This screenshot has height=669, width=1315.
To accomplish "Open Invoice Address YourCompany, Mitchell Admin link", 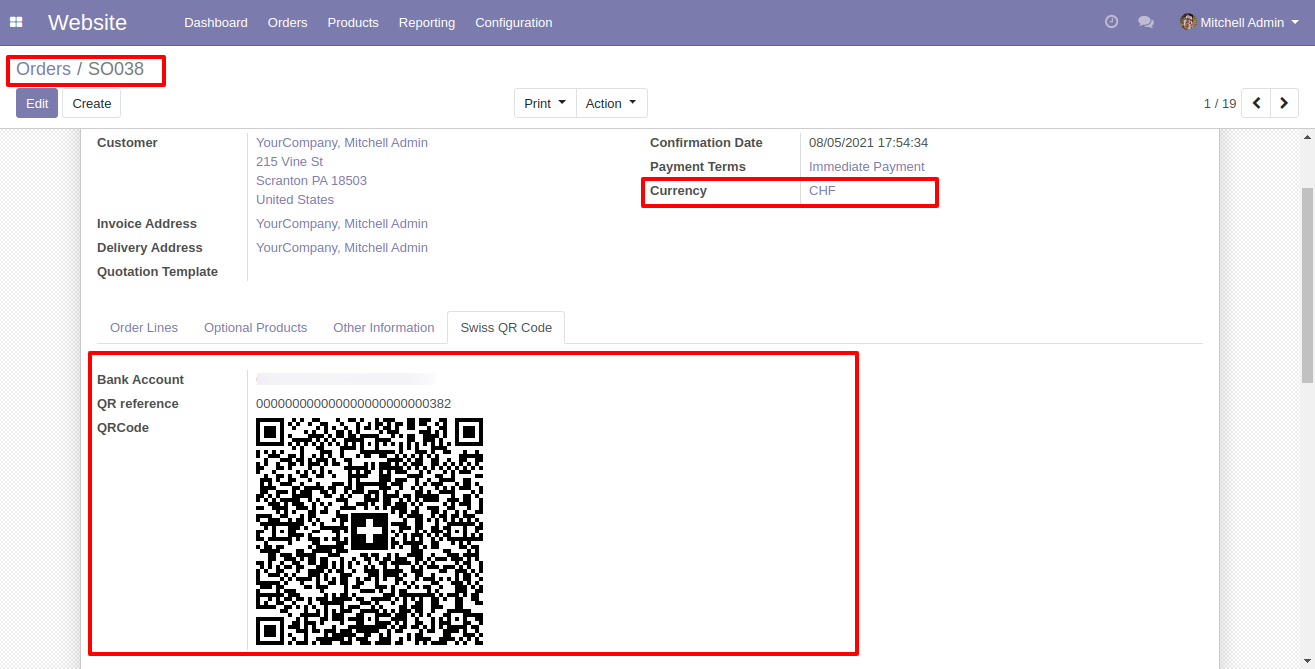I will [342, 224].
